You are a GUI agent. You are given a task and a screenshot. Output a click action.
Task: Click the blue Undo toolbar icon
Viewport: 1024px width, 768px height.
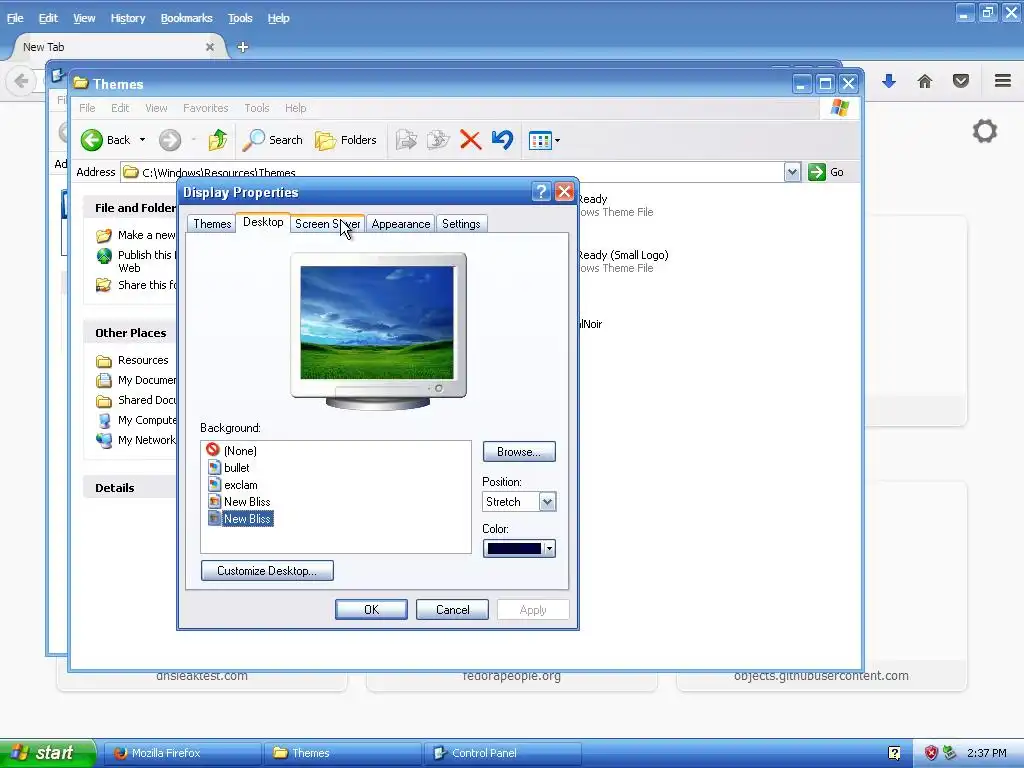click(502, 140)
